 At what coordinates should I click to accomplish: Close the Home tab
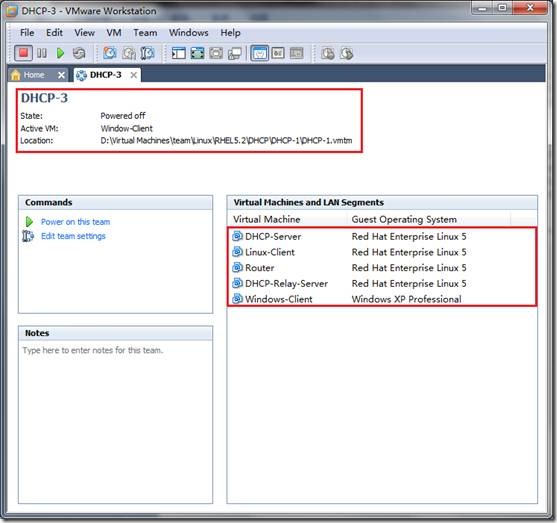pos(61,75)
